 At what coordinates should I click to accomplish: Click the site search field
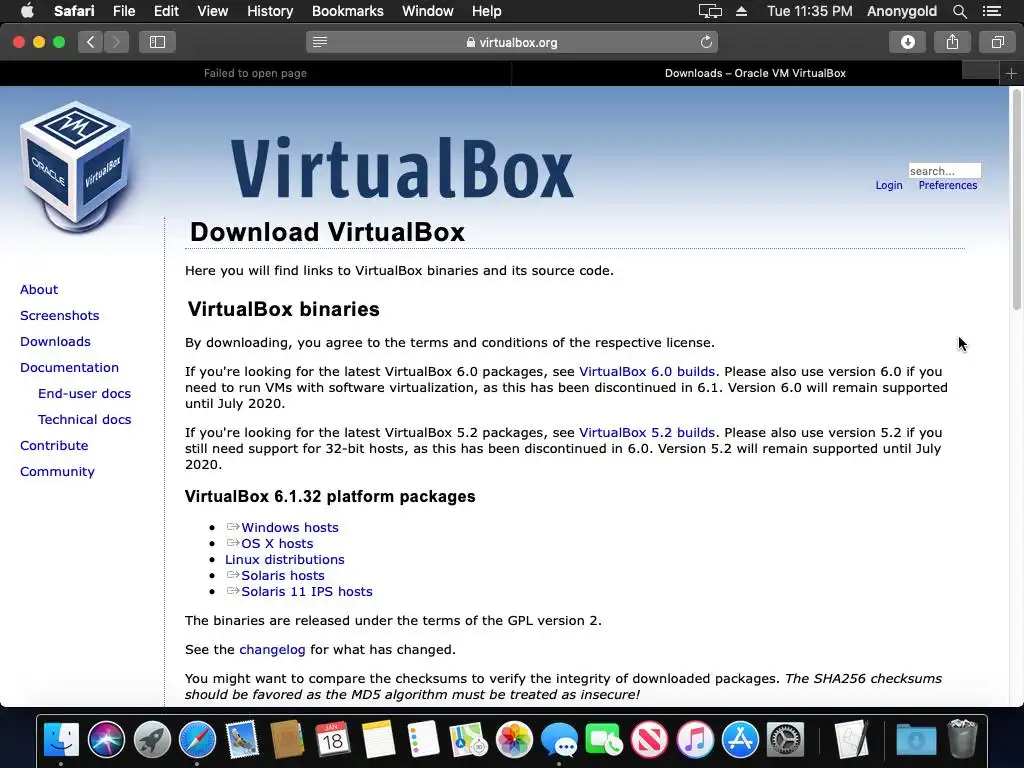[x=944, y=171]
